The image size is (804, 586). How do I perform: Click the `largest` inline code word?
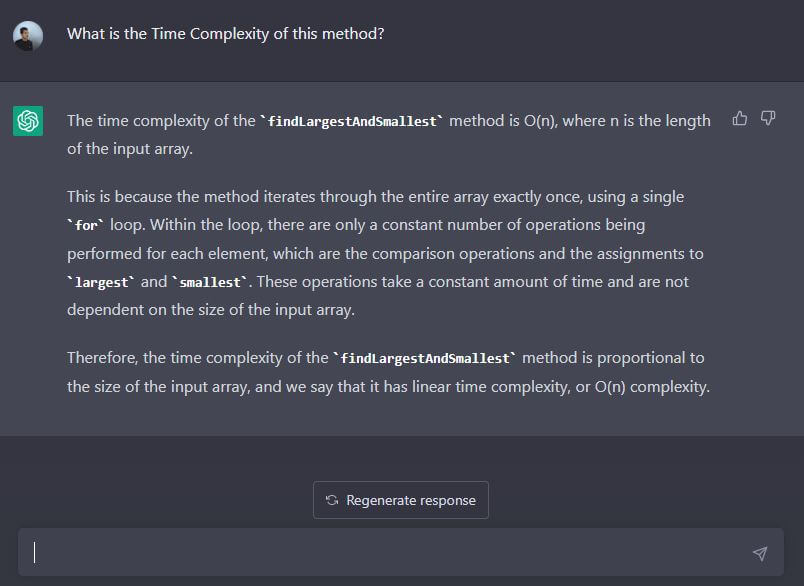(101, 282)
